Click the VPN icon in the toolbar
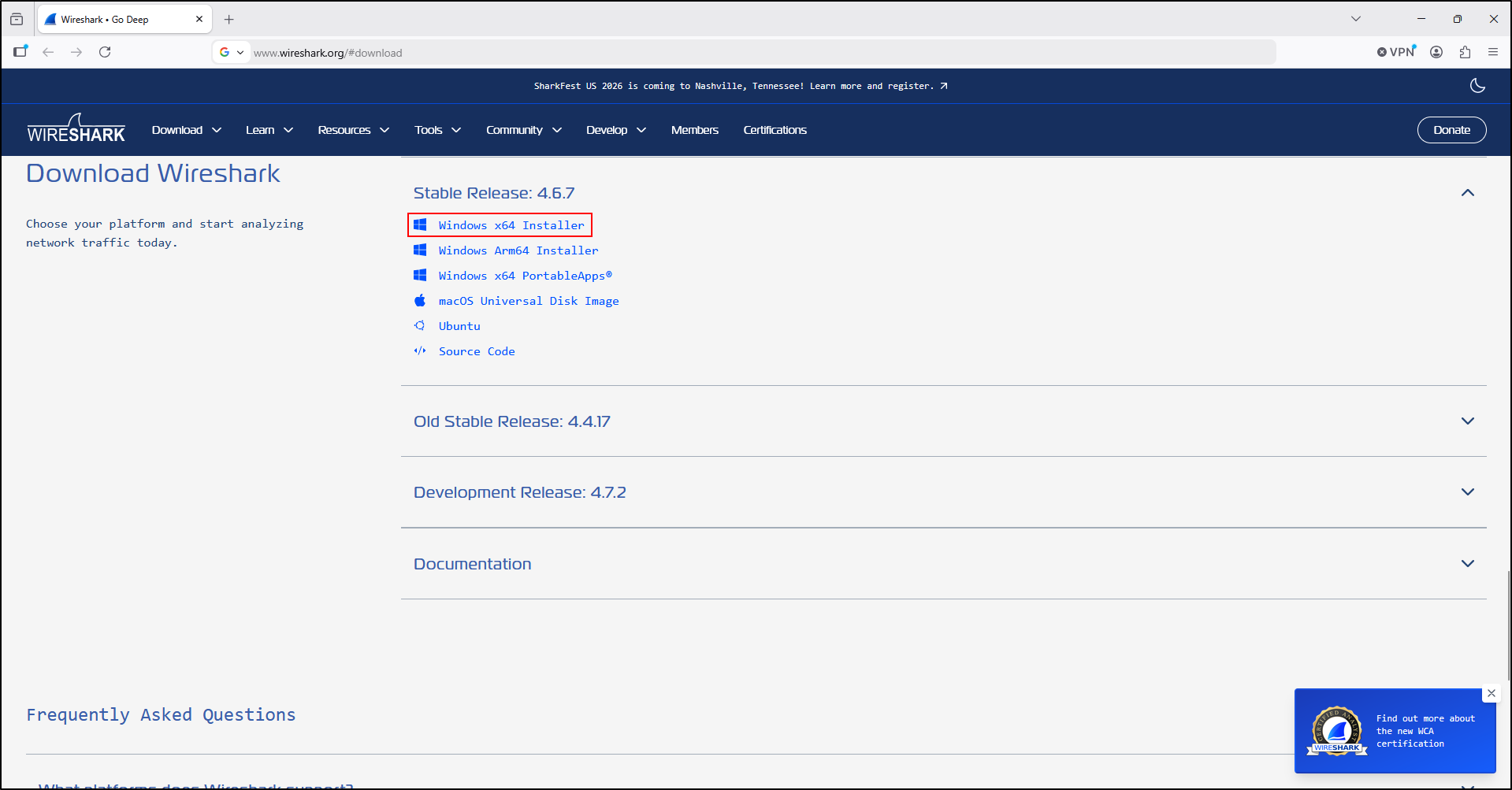The width and height of the screenshot is (1512, 790). click(x=1396, y=52)
